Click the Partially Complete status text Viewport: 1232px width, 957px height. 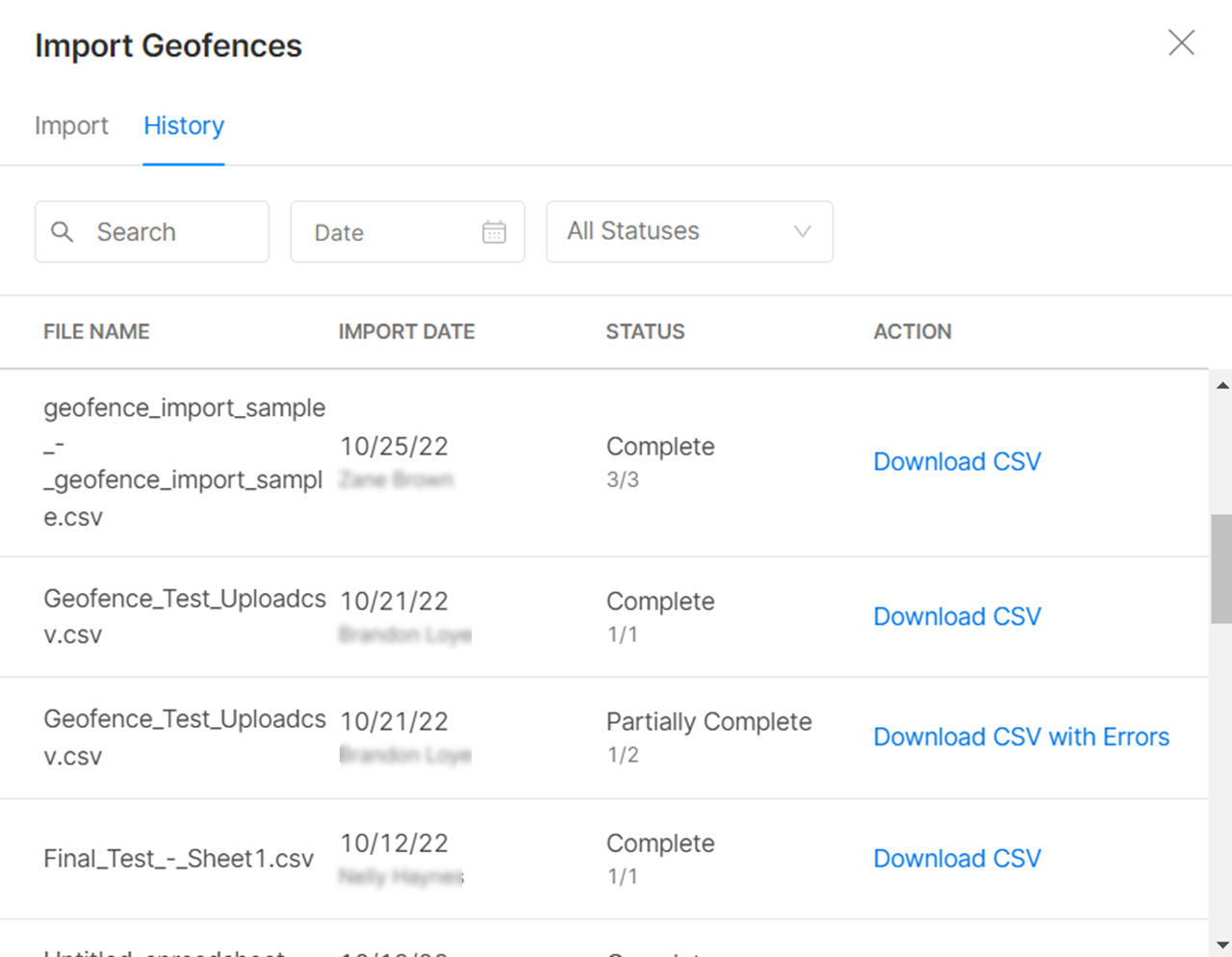[708, 722]
